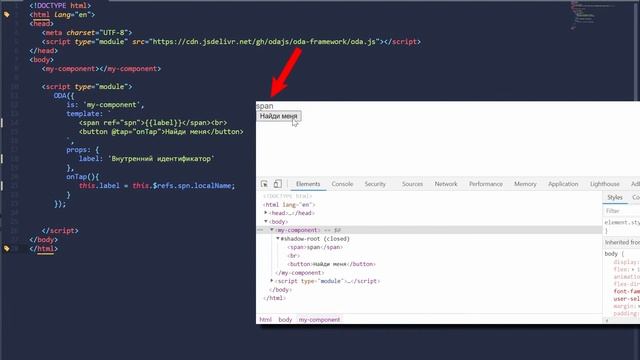640x360 pixels.
Task: Click the oda.js script URL in editor
Action: click(x=264, y=42)
